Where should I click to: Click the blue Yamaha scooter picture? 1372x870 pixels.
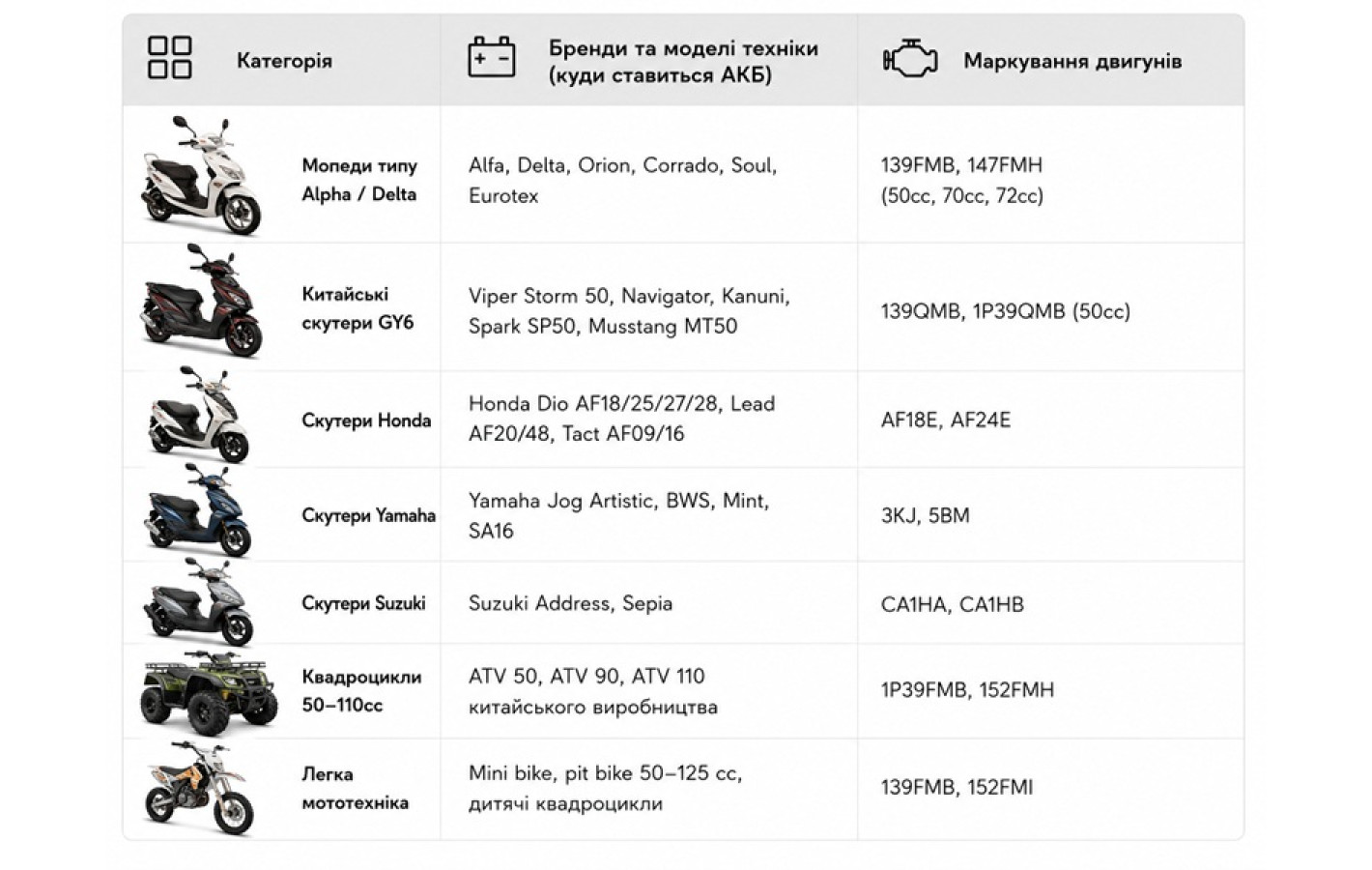pos(198,510)
